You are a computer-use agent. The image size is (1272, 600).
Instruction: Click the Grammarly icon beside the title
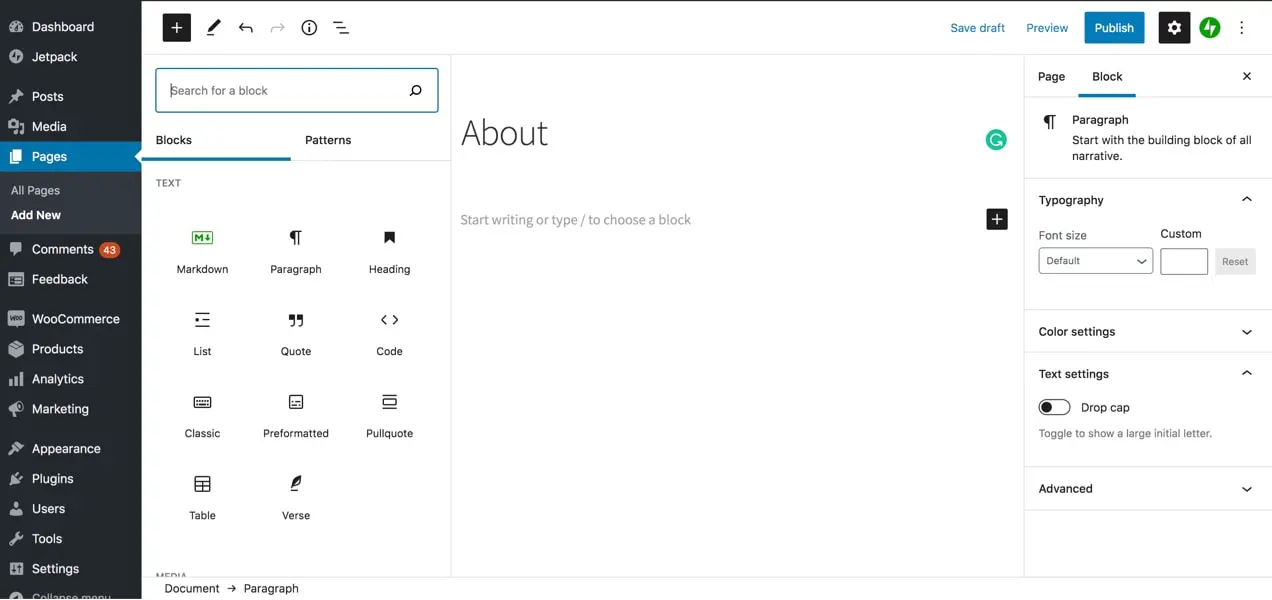click(995, 140)
